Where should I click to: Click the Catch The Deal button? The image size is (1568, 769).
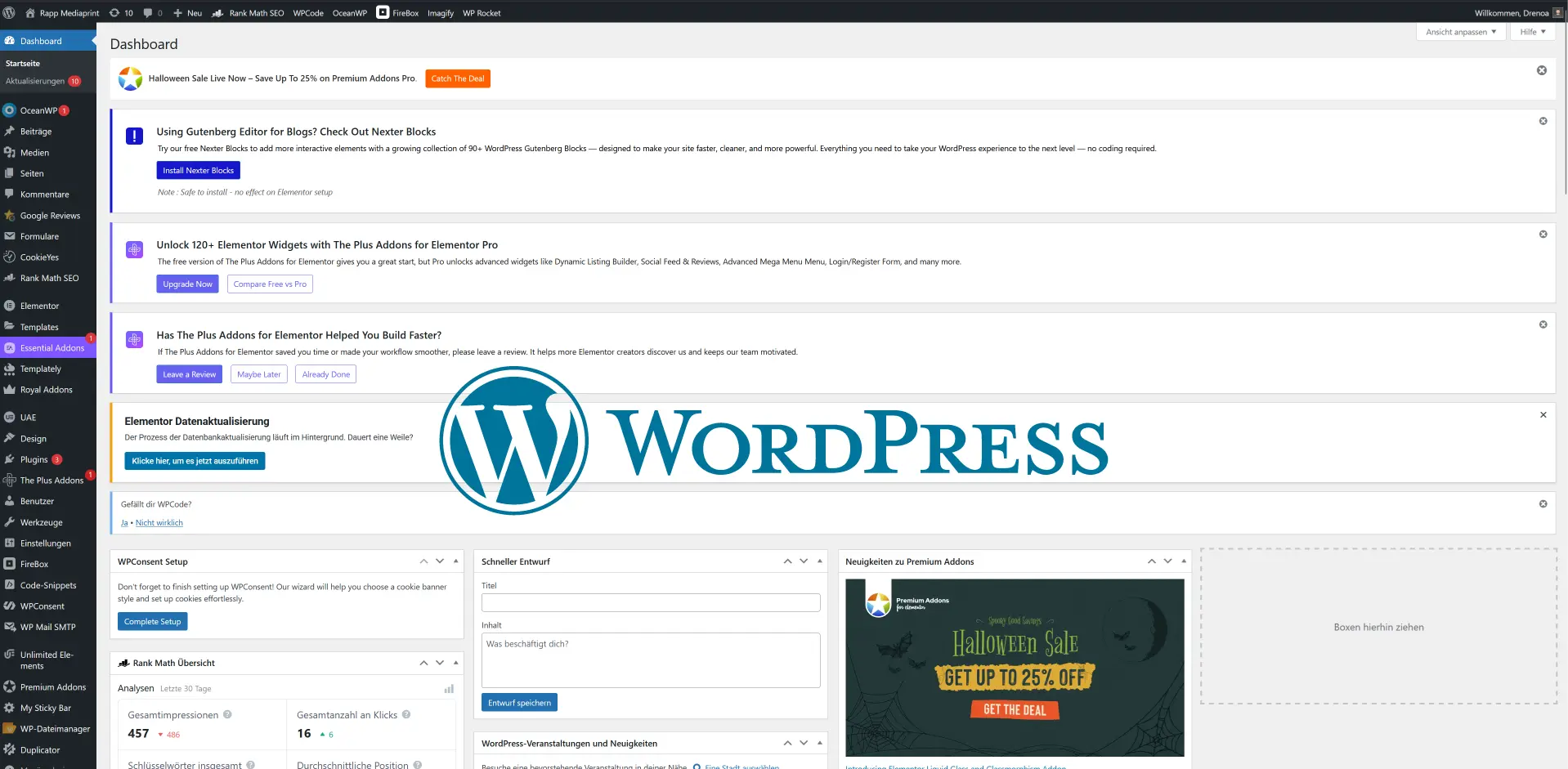[457, 78]
